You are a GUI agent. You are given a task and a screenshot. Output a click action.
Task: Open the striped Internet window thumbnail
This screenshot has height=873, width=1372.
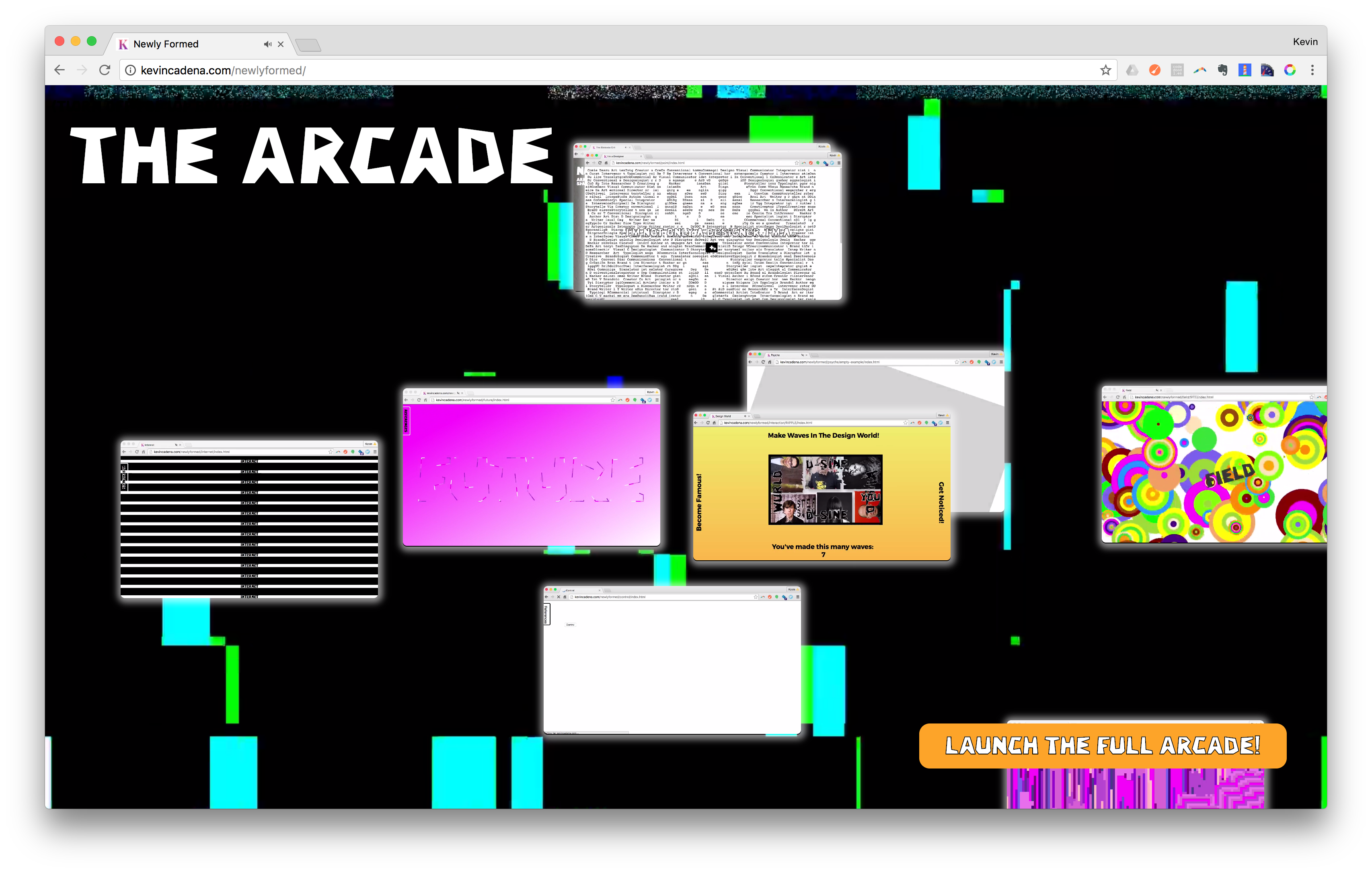click(x=249, y=519)
